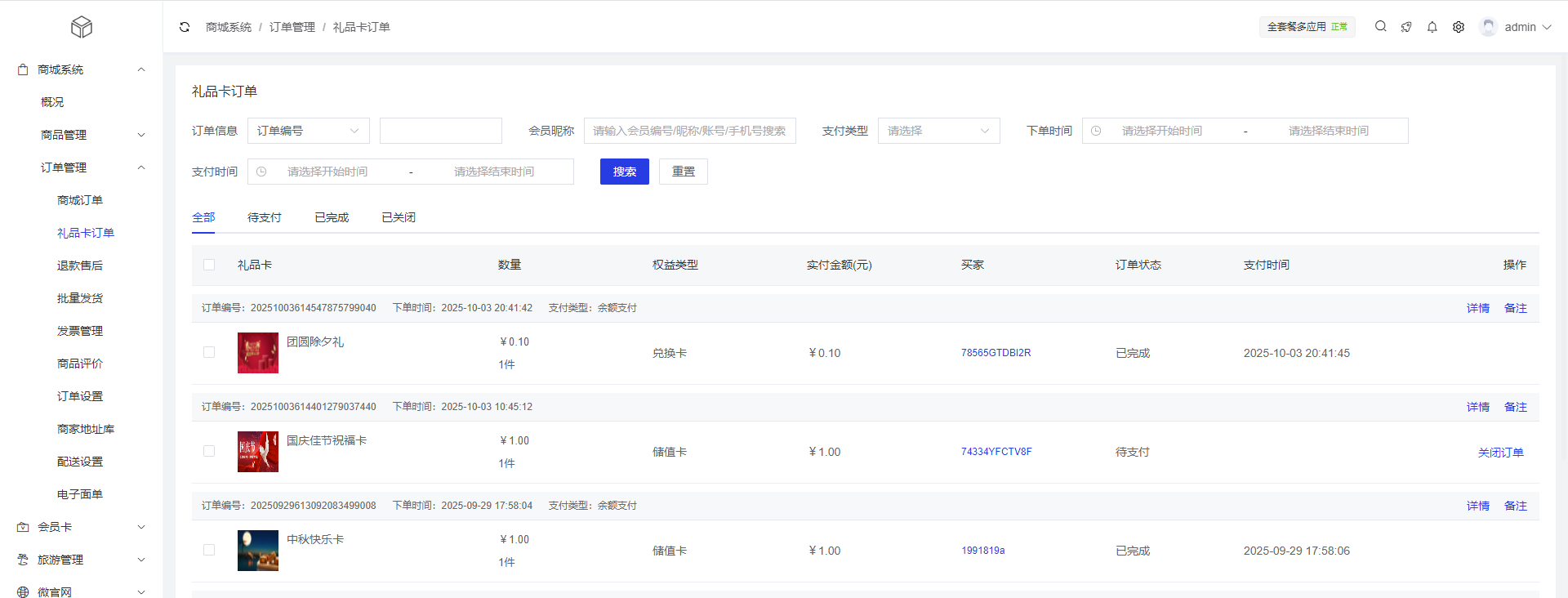This screenshot has width=1568, height=598.
Task: Click the refresh icon beside the breadcrumb
Action: tap(185, 27)
